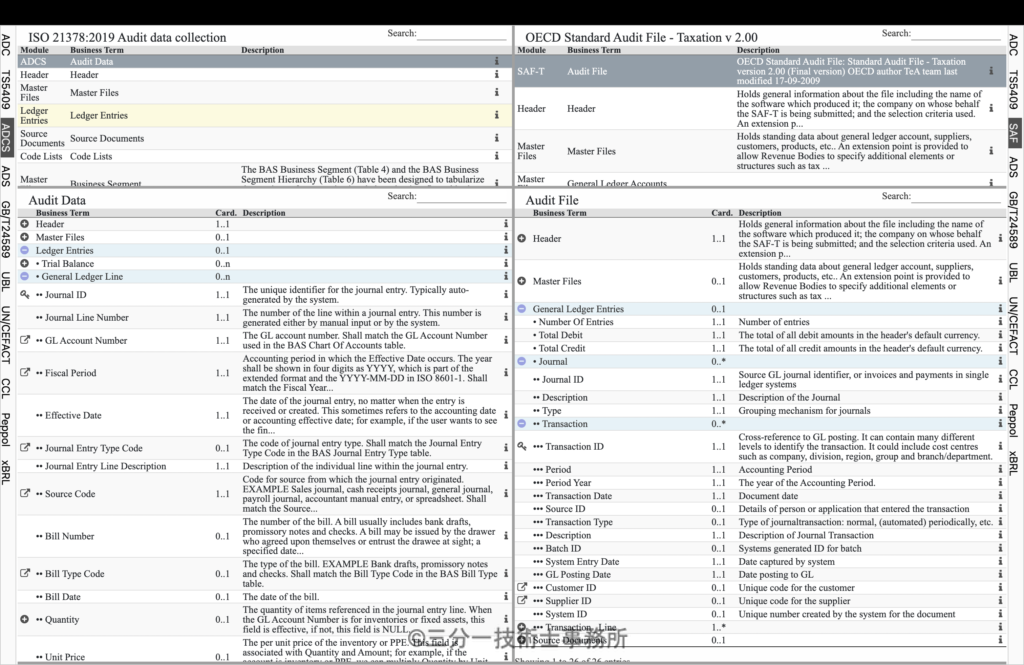Viewport: 1024px width, 665px height.
Task: Select the Source Documents module row
Action: pos(264,138)
